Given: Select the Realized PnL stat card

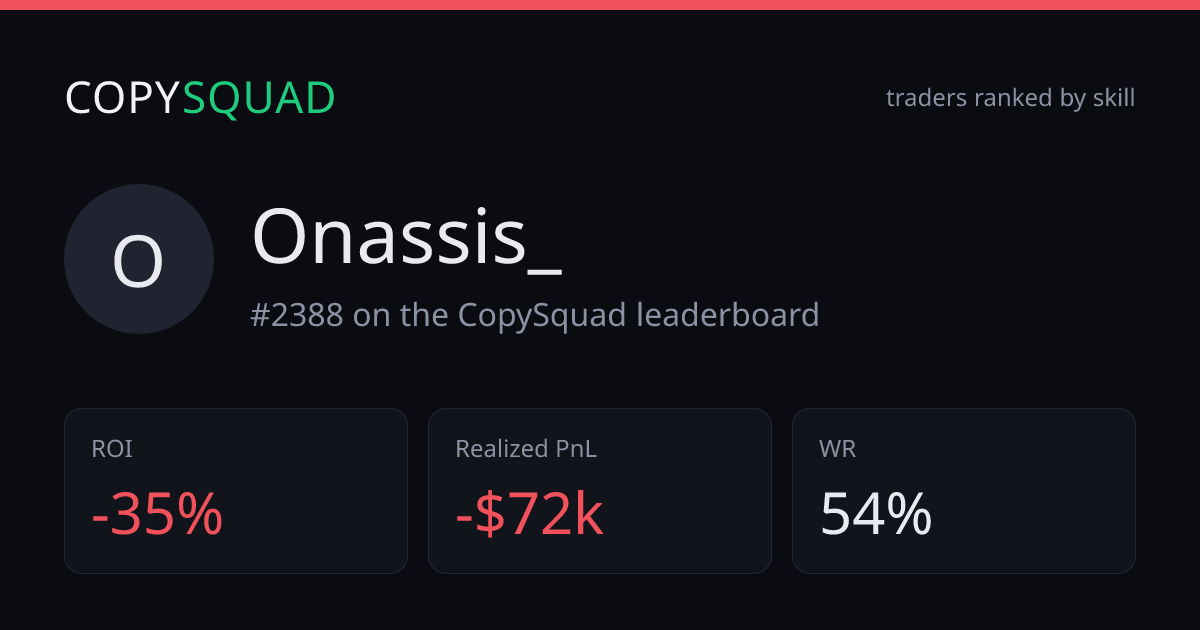Looking at the screenshot, I should (x=600, y=491).
